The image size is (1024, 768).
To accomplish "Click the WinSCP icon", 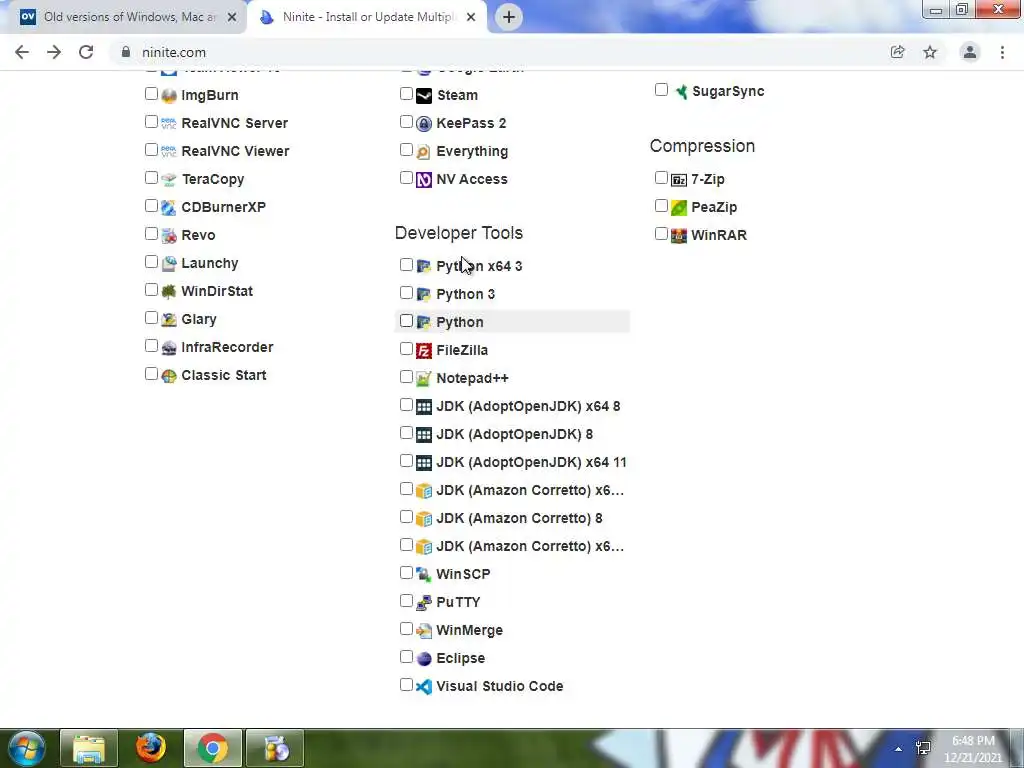I will 424,575.
